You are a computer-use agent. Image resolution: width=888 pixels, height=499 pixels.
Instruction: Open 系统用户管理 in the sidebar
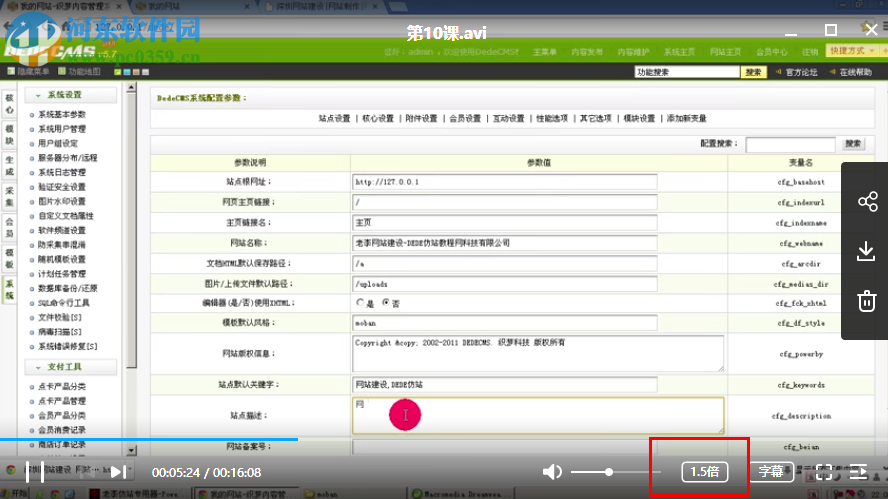(x=62, y=129)
